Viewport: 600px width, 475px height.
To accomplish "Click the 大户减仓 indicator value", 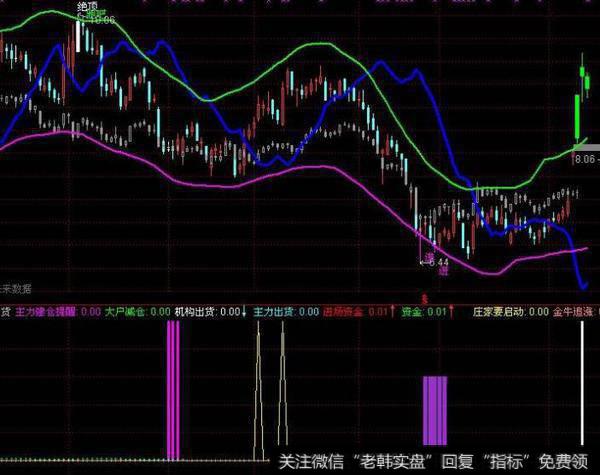I will pos(160,312).
